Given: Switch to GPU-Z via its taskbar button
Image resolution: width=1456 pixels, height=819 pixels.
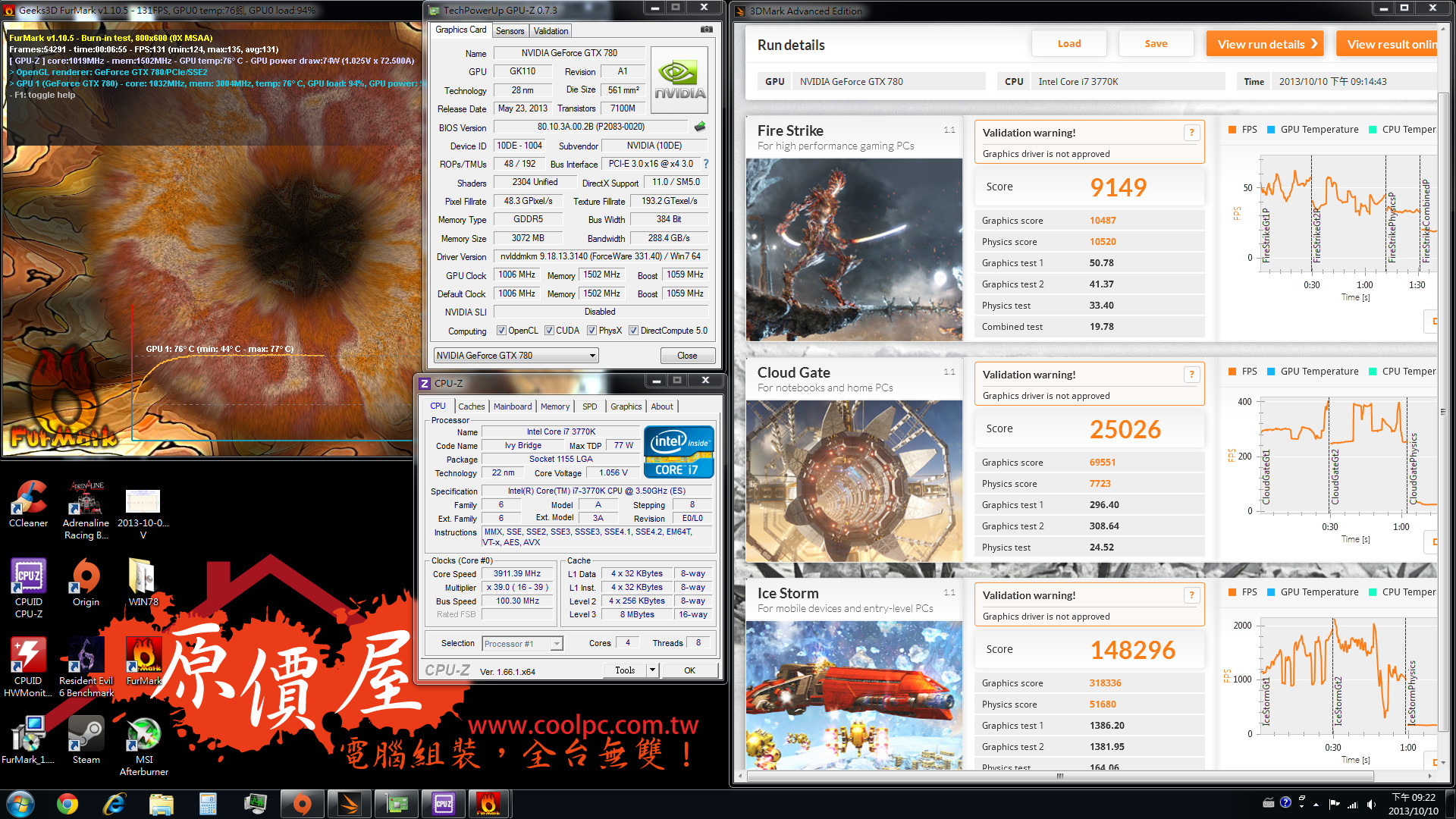Looking at the screenshot, I should tap(397, 804).
